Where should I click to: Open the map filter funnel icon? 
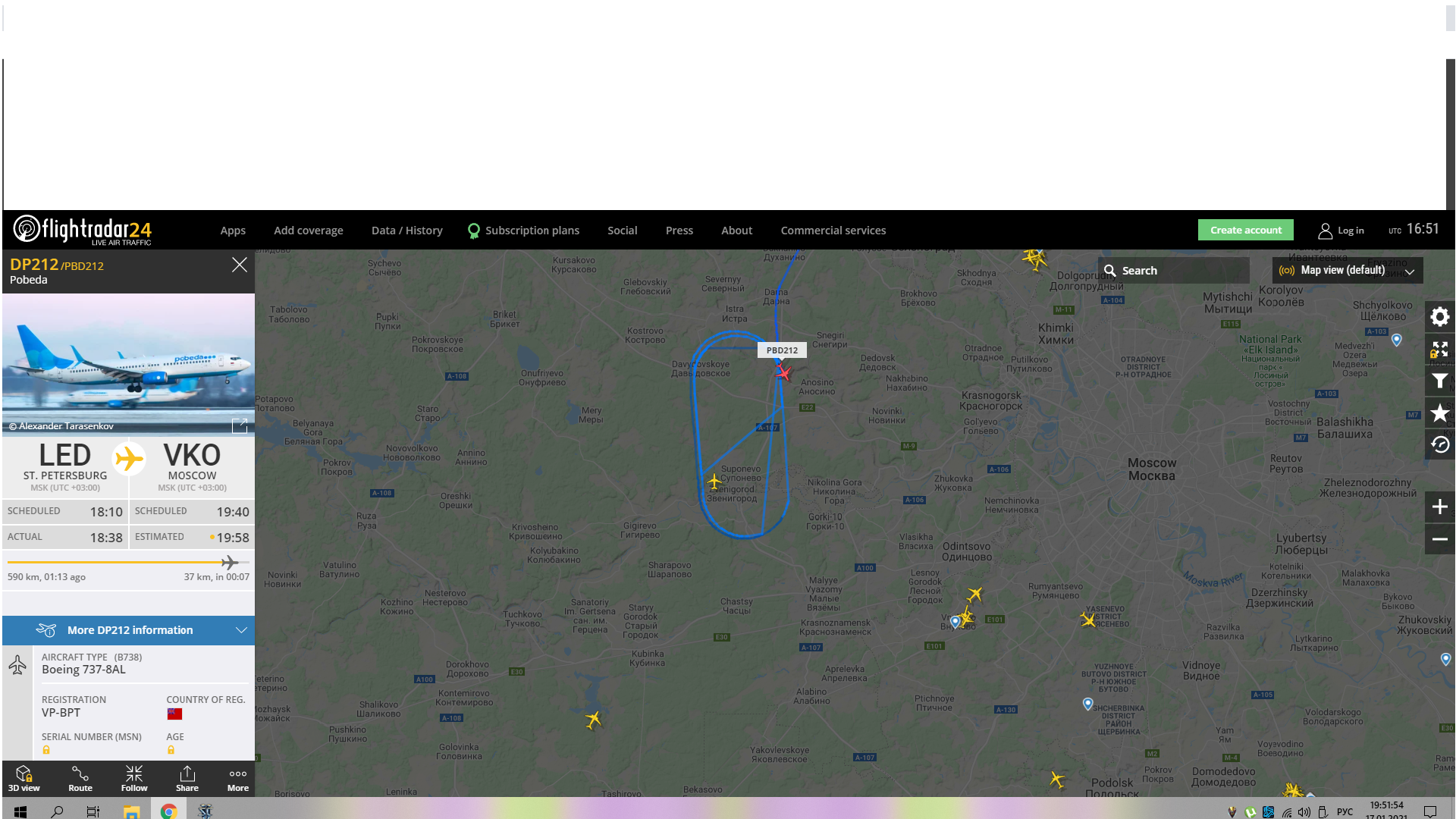tap(1439, 381)
